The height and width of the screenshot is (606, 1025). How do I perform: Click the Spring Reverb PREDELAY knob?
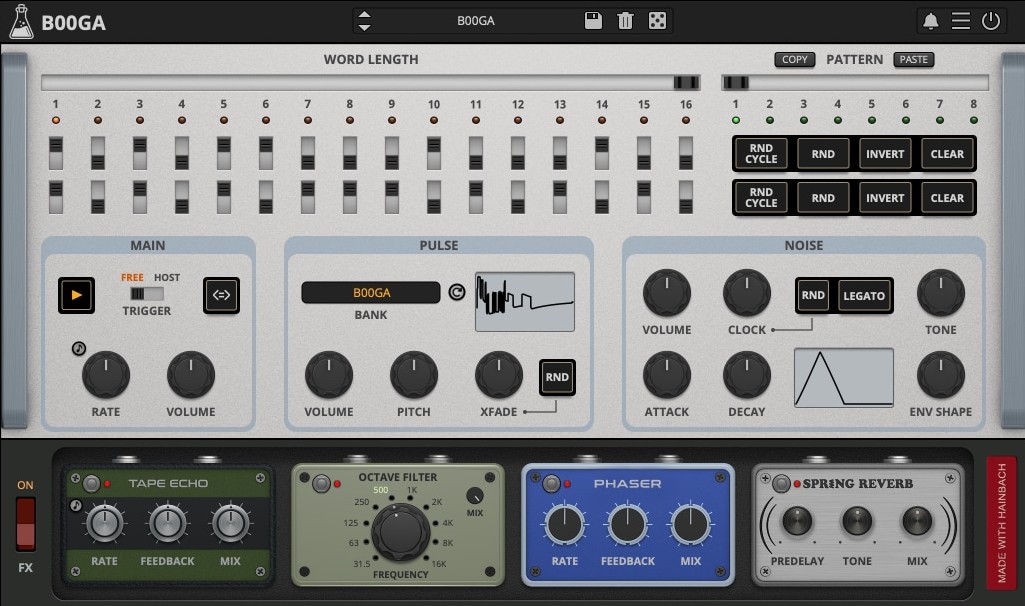797,521
